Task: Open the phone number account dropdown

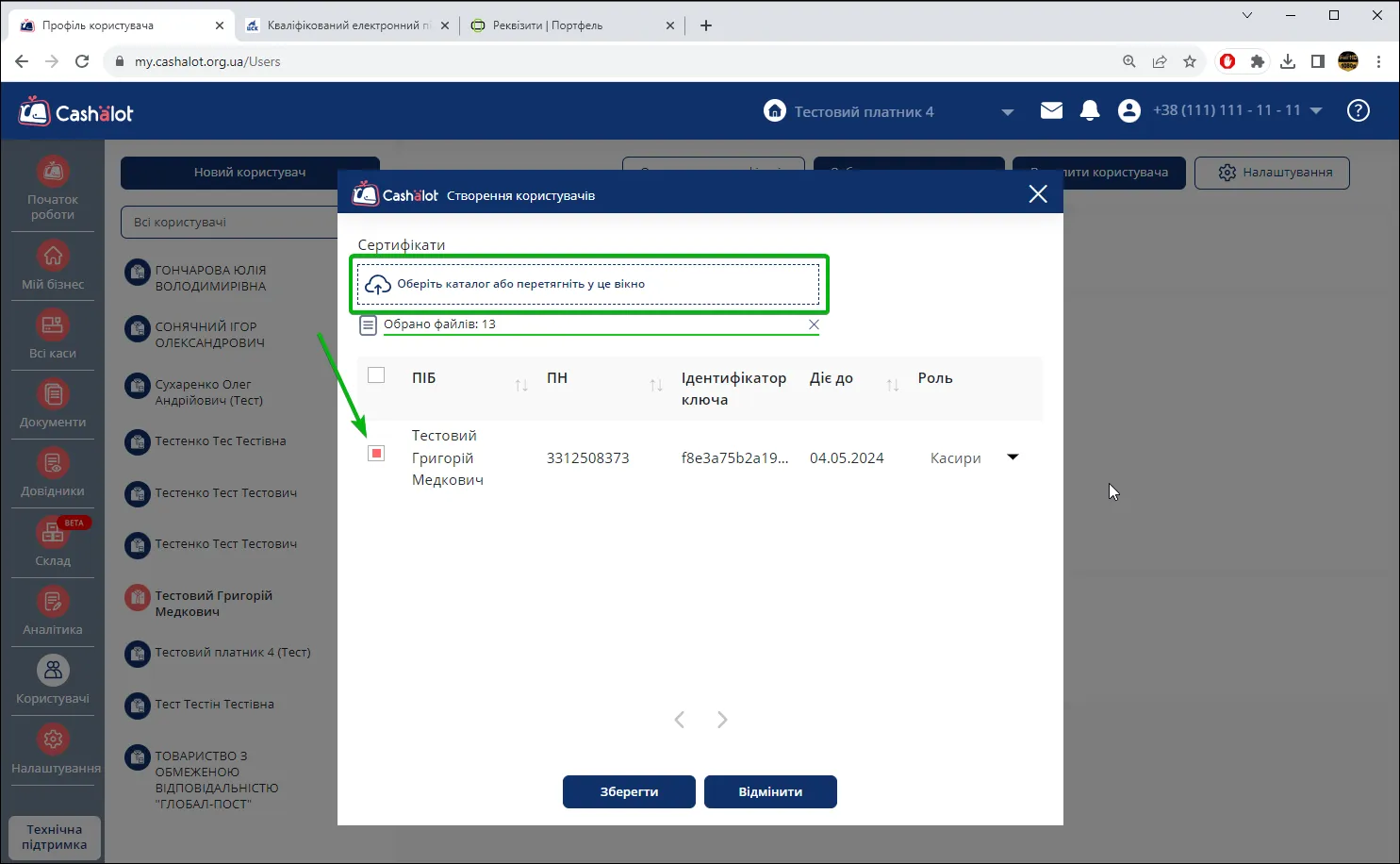Action: [x=1316, y=110]
